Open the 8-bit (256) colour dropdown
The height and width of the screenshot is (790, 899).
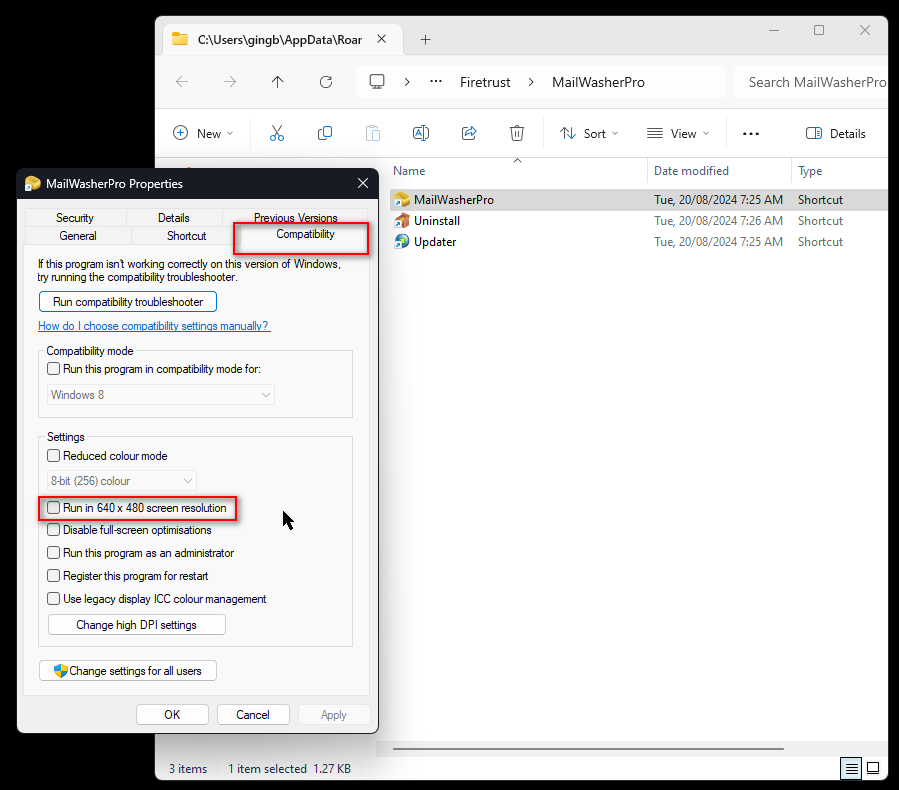pyautogui.click(x=122, y=480)
